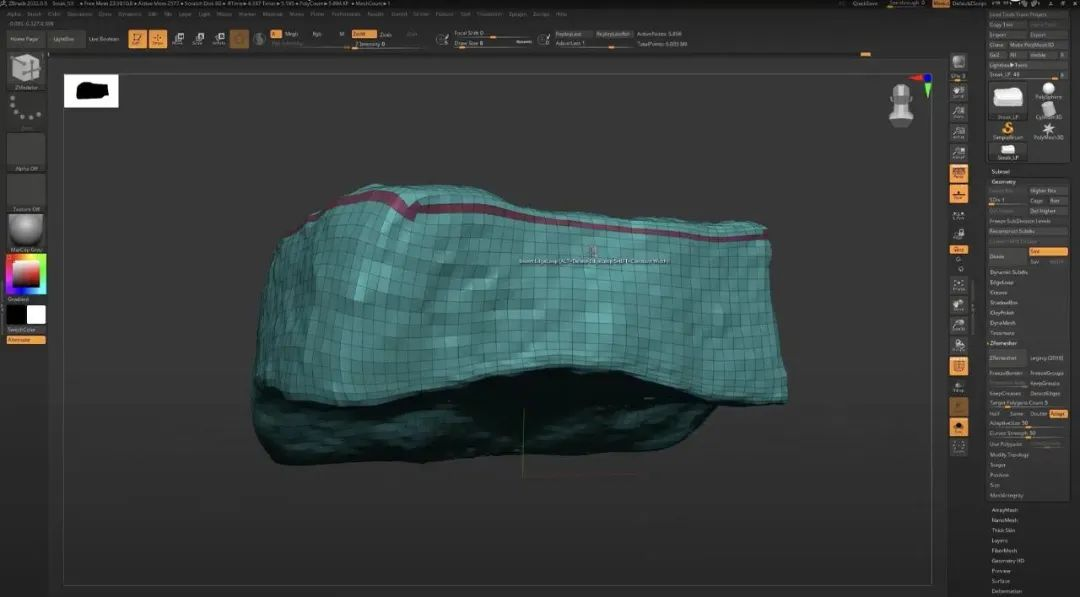
Task: Activate the Move transform icon
Action: coord(178,39)
